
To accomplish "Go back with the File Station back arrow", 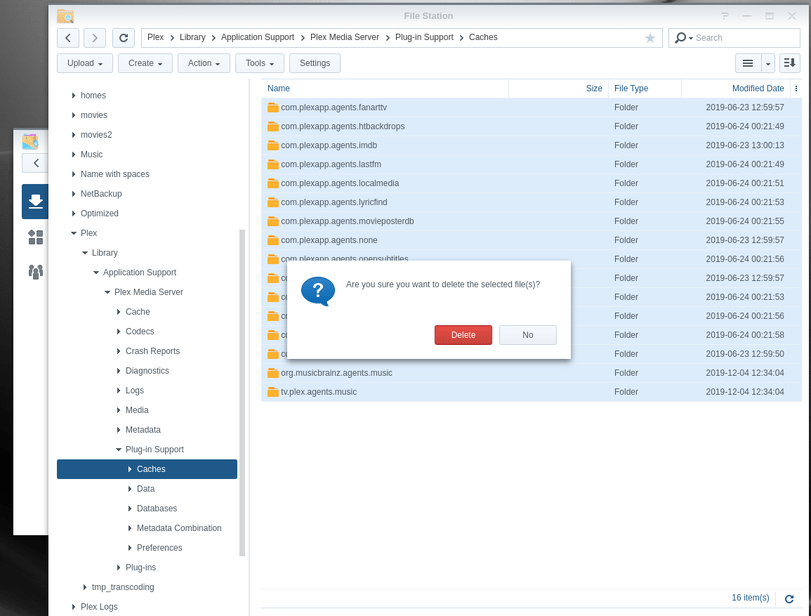I will (68, 38).
